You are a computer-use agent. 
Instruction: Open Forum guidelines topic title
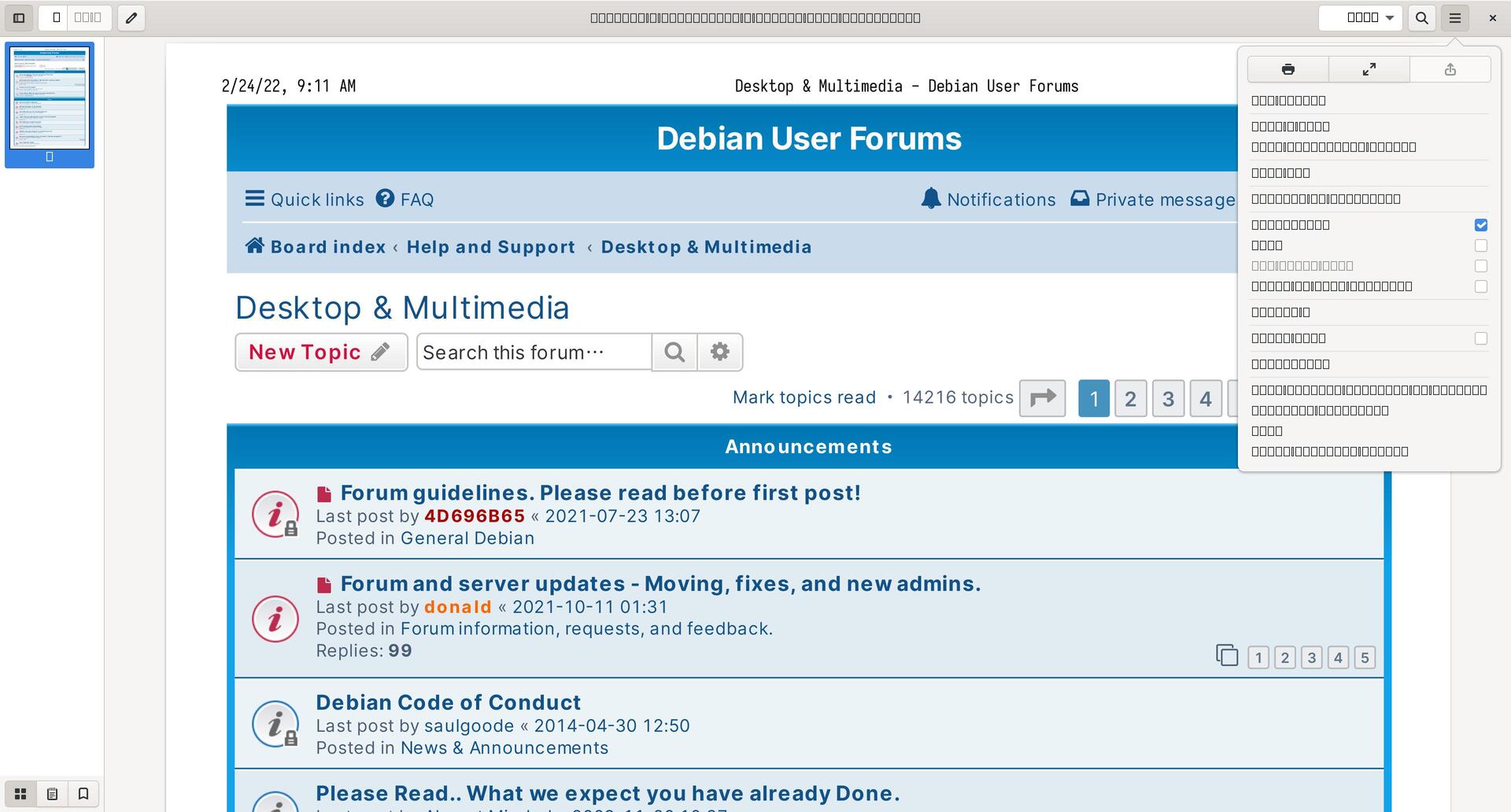600,493
